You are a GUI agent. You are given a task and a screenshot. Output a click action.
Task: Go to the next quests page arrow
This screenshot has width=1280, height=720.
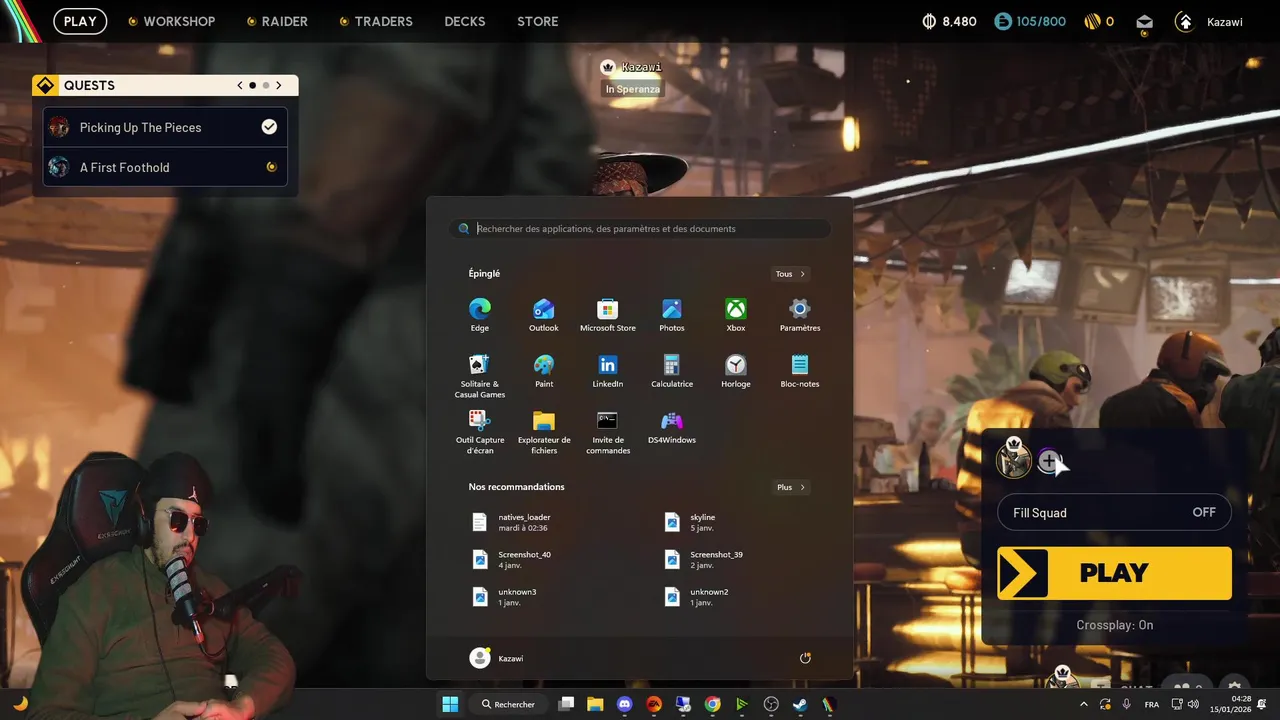tap(279, 85)
